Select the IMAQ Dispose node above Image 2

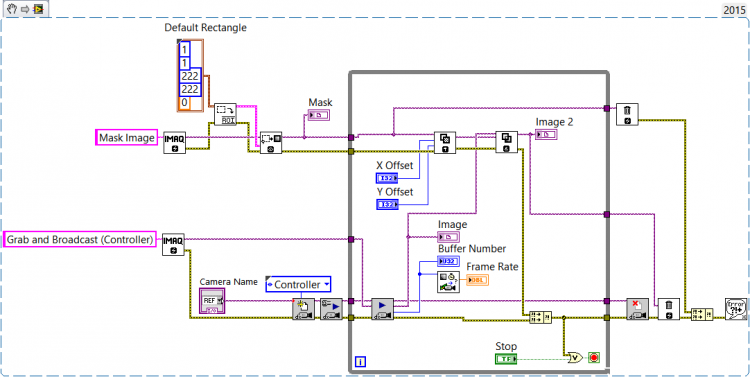[x=627, y=114]
